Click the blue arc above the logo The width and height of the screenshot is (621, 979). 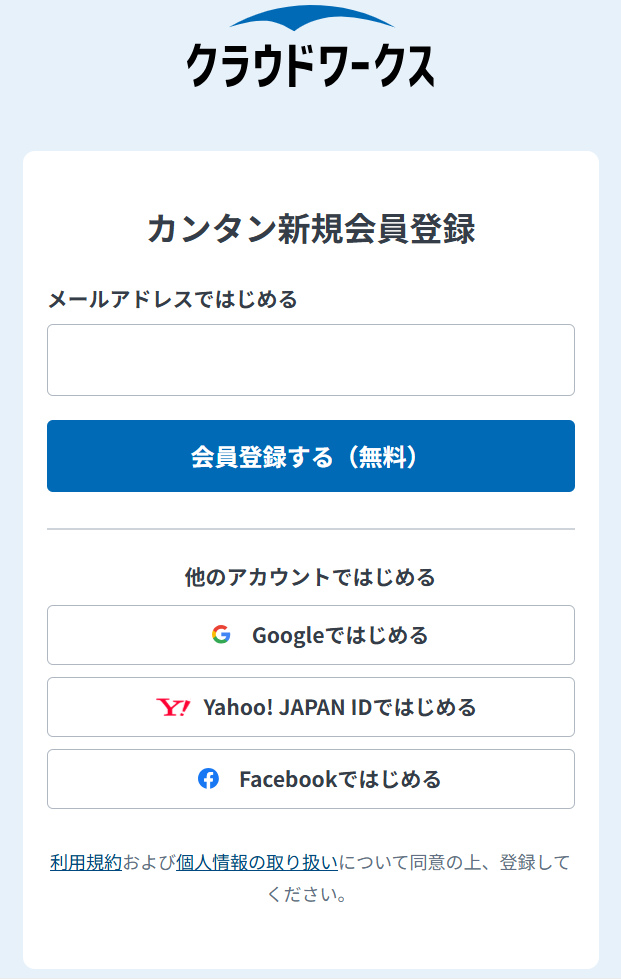tap(310, 18)
